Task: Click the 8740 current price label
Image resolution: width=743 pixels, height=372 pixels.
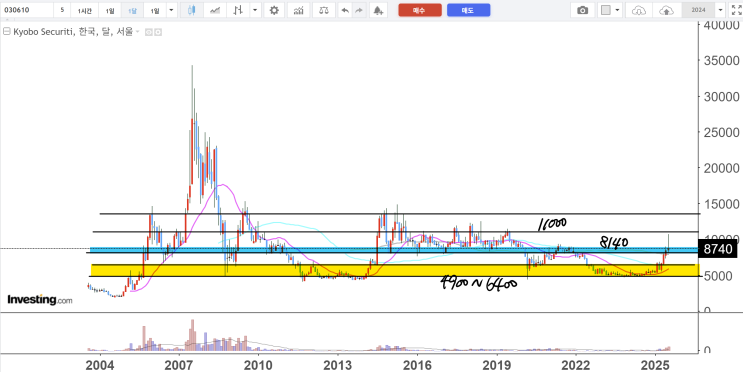Action: point(718,249)
